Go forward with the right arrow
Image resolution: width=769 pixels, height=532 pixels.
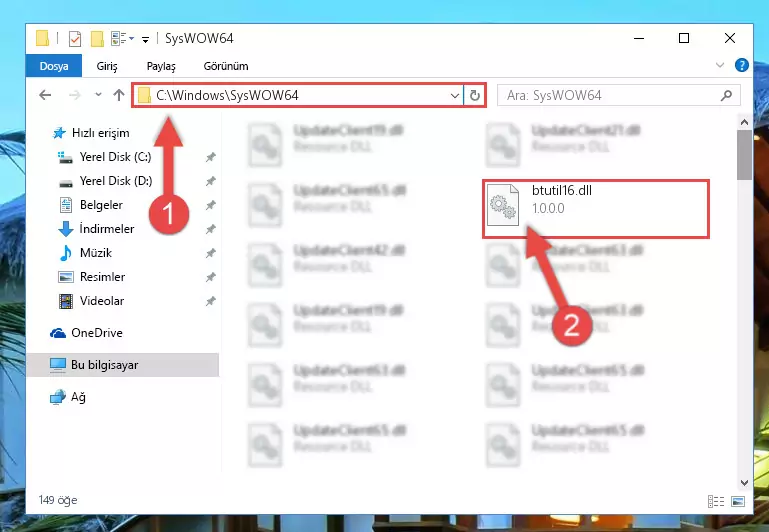point(75,95)
